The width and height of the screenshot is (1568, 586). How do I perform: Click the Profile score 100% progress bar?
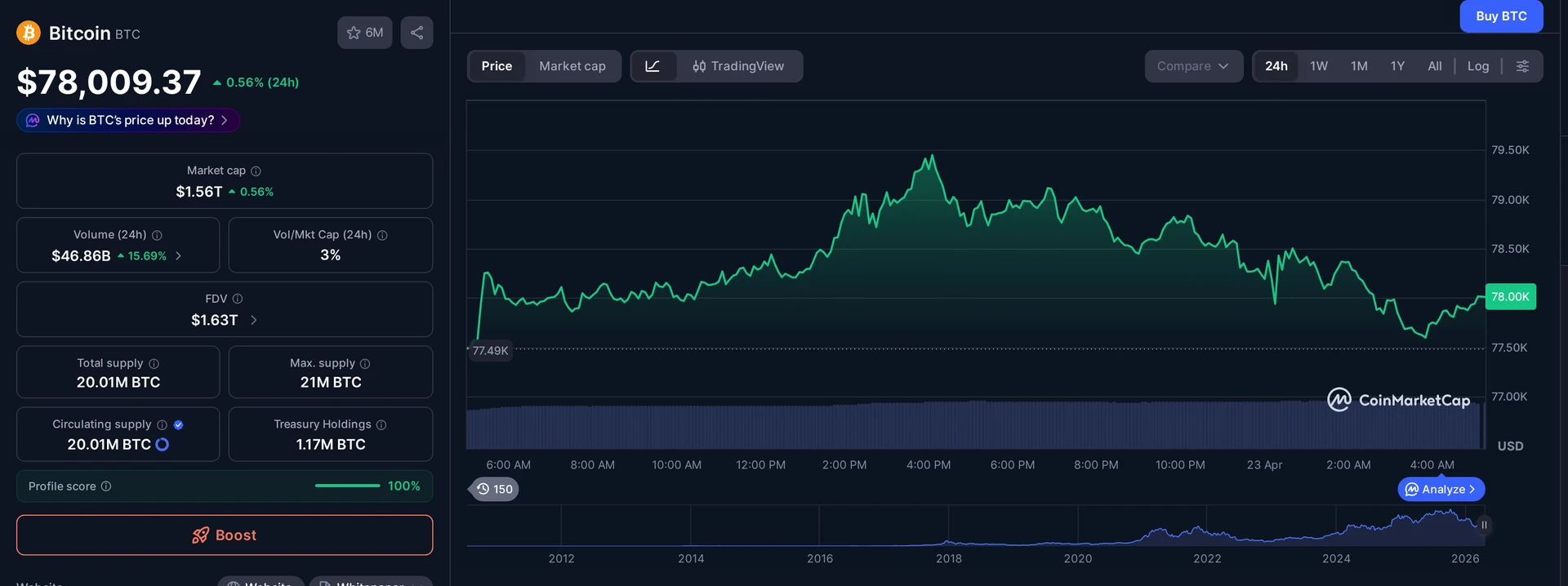[347, 486]
